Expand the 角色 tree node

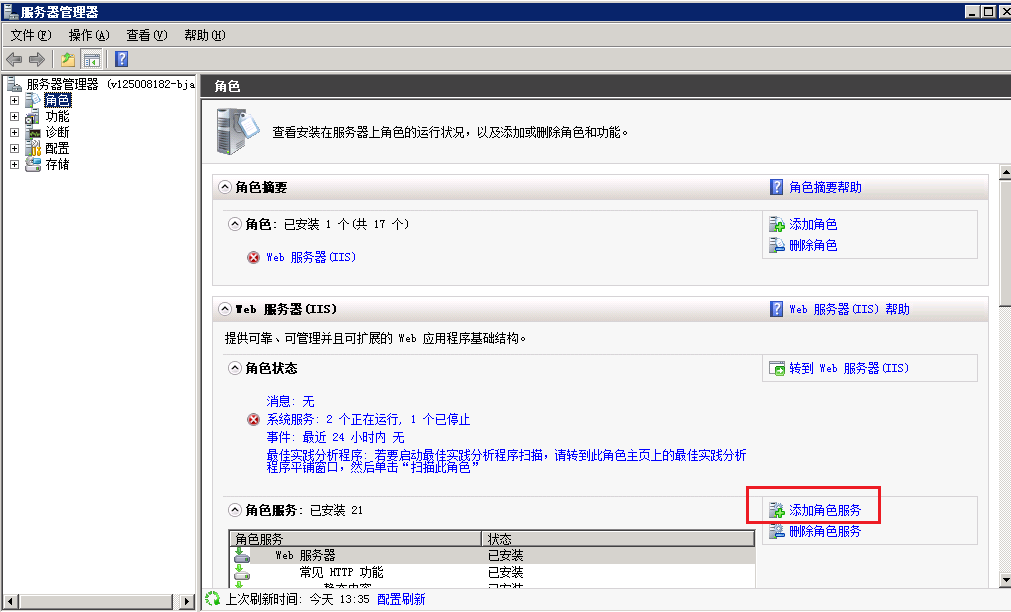[x=15, y=100]
